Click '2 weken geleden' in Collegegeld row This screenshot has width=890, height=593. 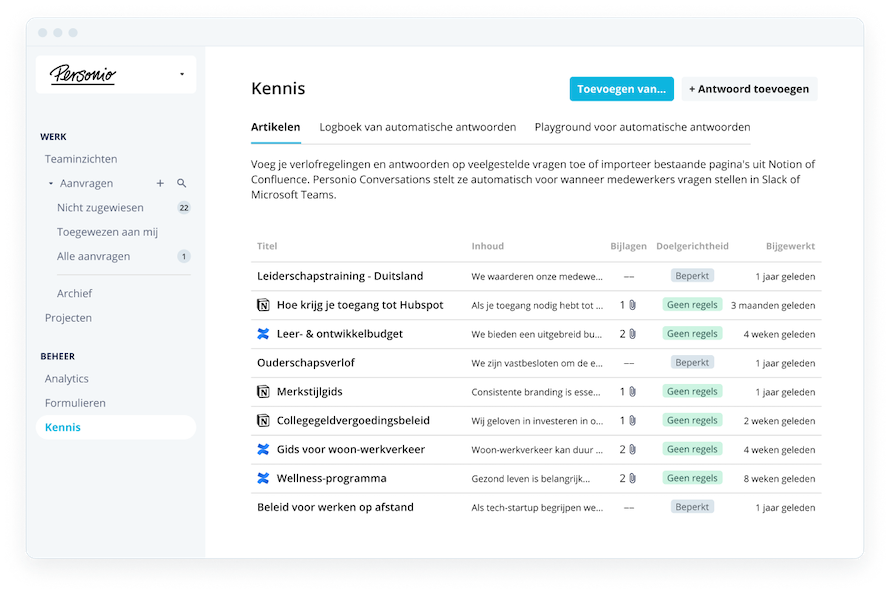click(779, 422)
